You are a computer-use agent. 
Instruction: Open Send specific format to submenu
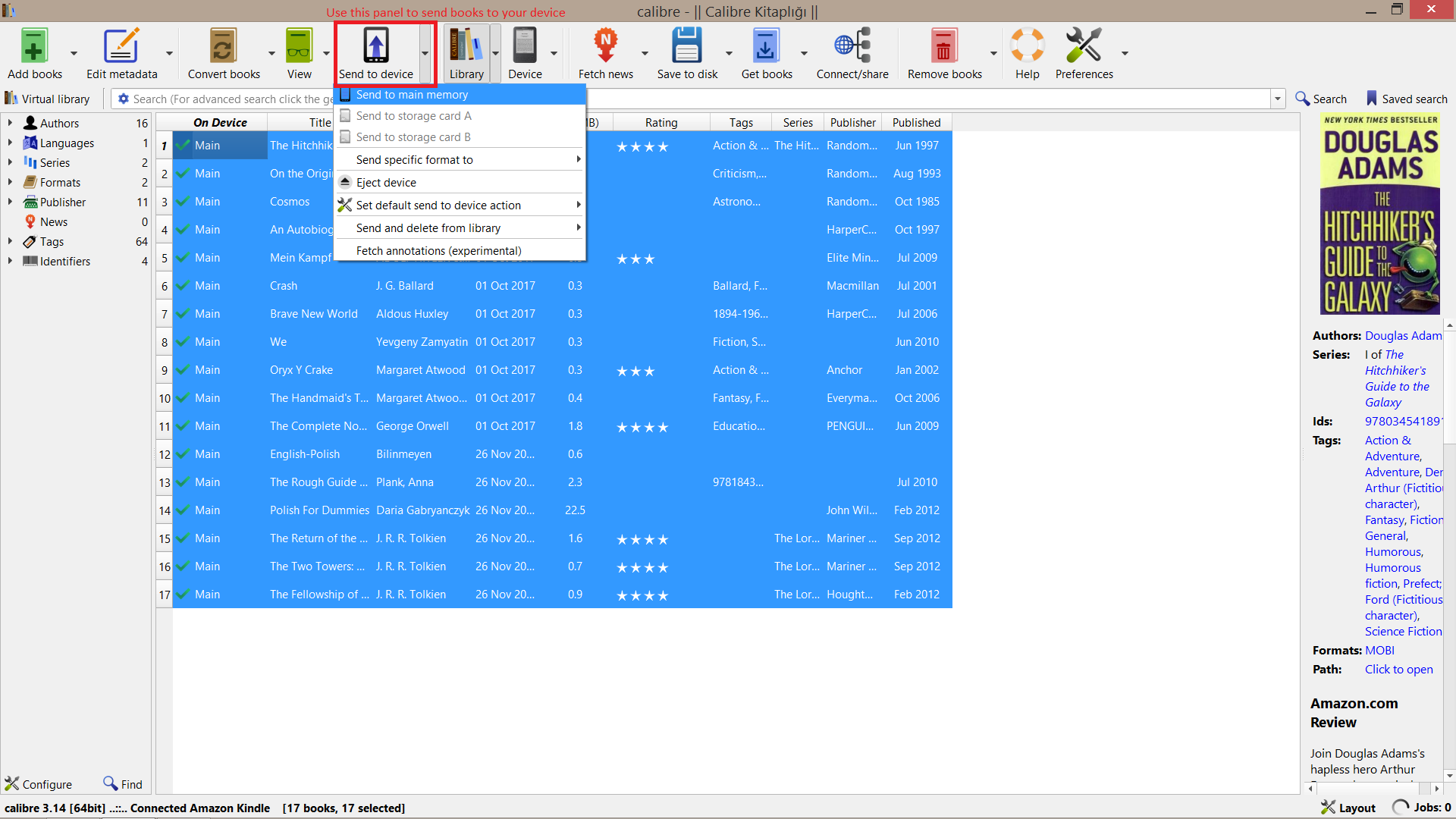pyautogui.click(x=460, y=160)
